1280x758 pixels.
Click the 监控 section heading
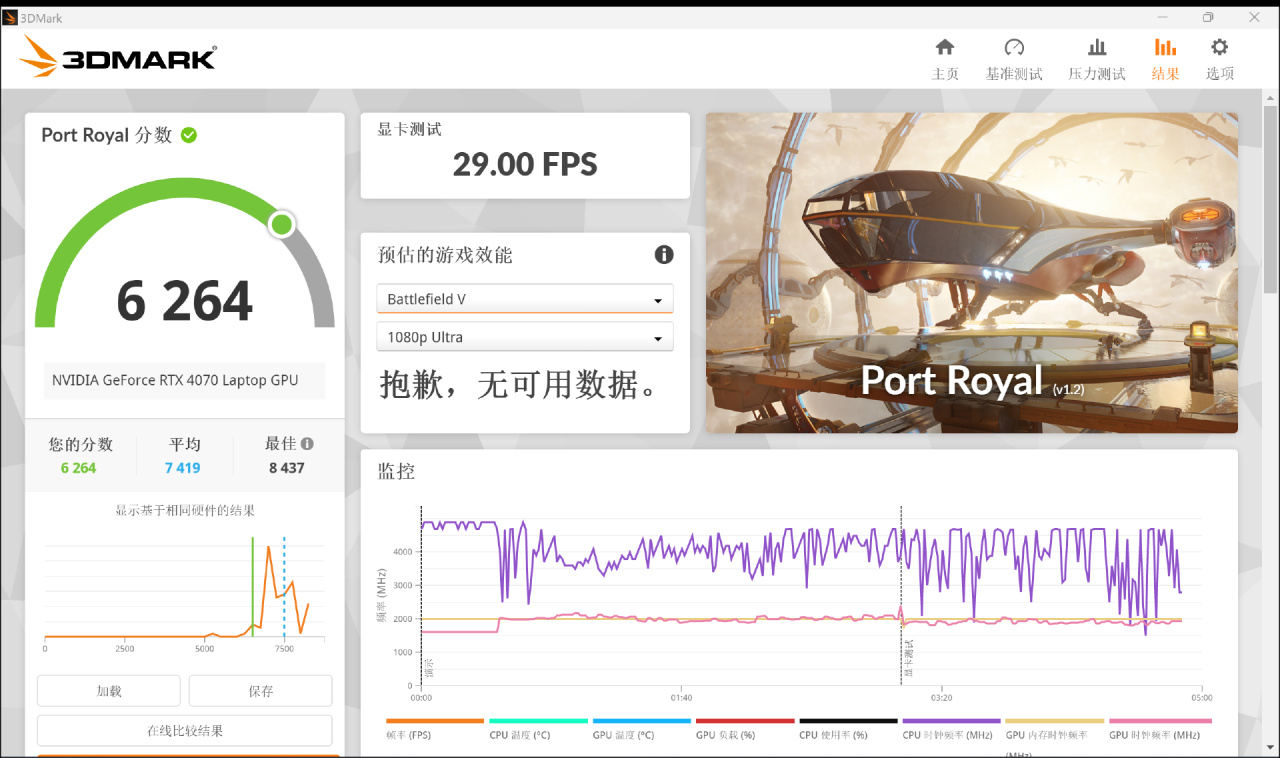pyautogui.click(x=396, y=471)
